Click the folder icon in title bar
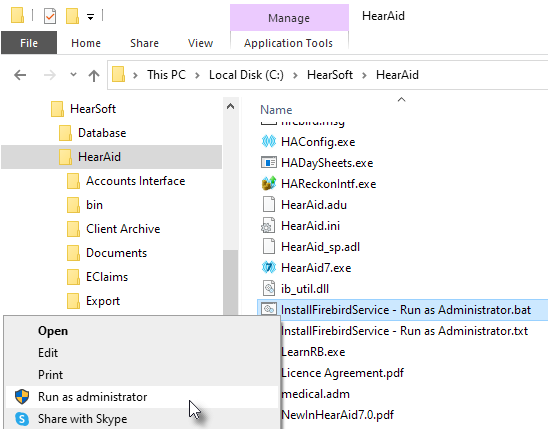Screen dimensions: 548x433 (x=17, y=16)
